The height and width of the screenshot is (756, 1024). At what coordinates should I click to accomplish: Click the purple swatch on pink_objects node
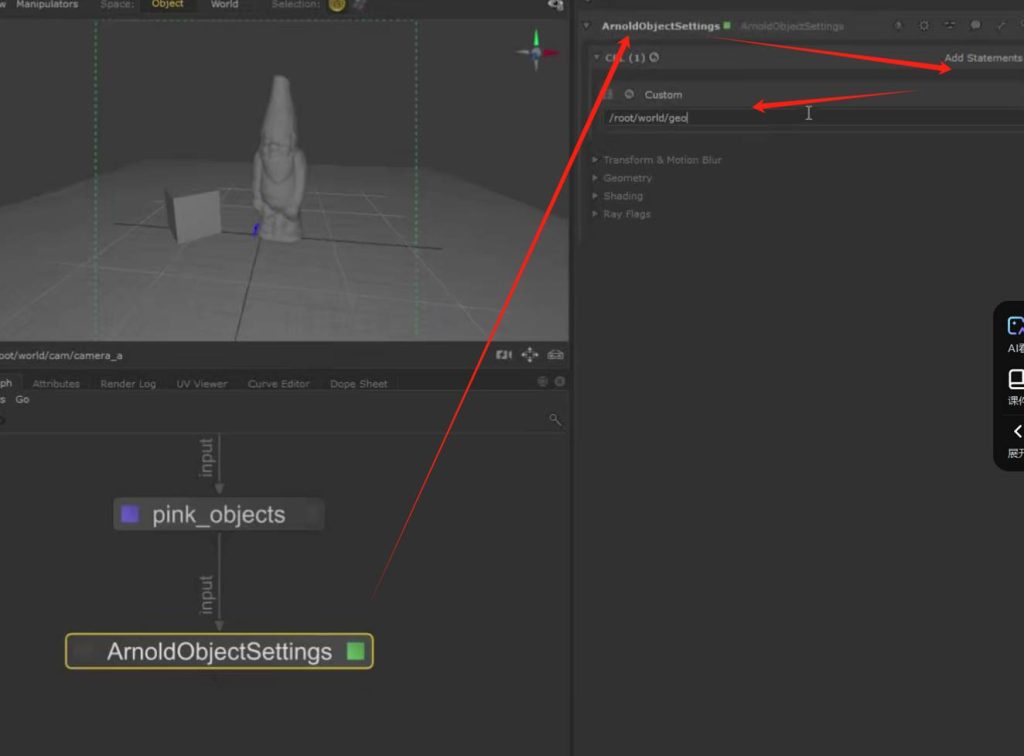click(x=130, y=515)
